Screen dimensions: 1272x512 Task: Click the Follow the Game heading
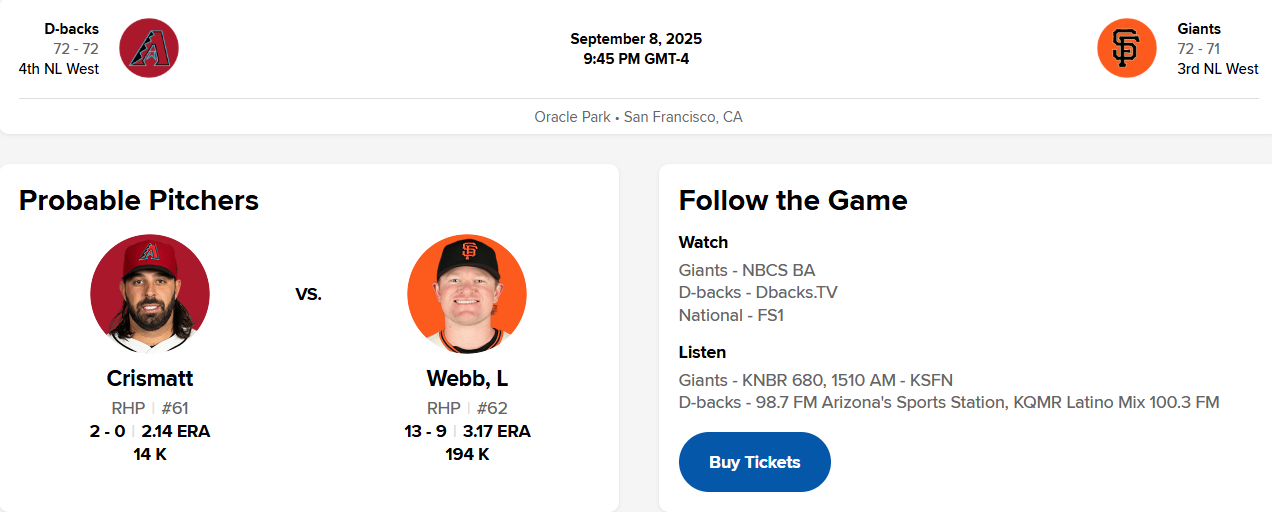[x=793, y=200]
